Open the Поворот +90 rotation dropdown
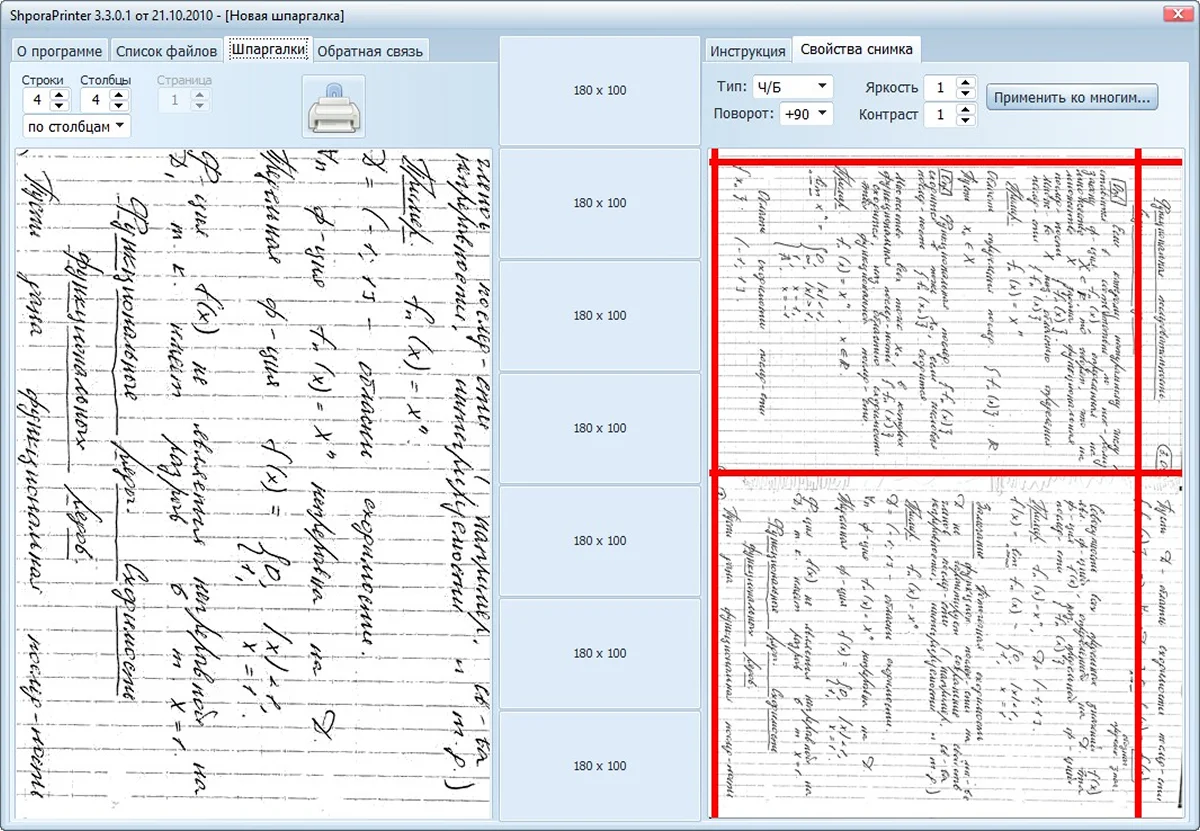Screen dimensions: 1200x831 [x=807, y=114]
